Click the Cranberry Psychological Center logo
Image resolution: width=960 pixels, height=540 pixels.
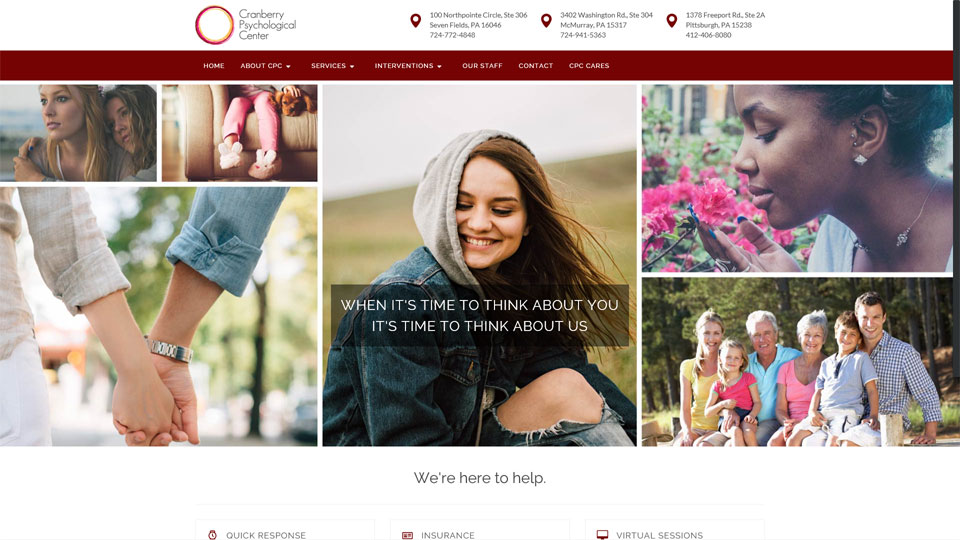click(x=246, y=25)
